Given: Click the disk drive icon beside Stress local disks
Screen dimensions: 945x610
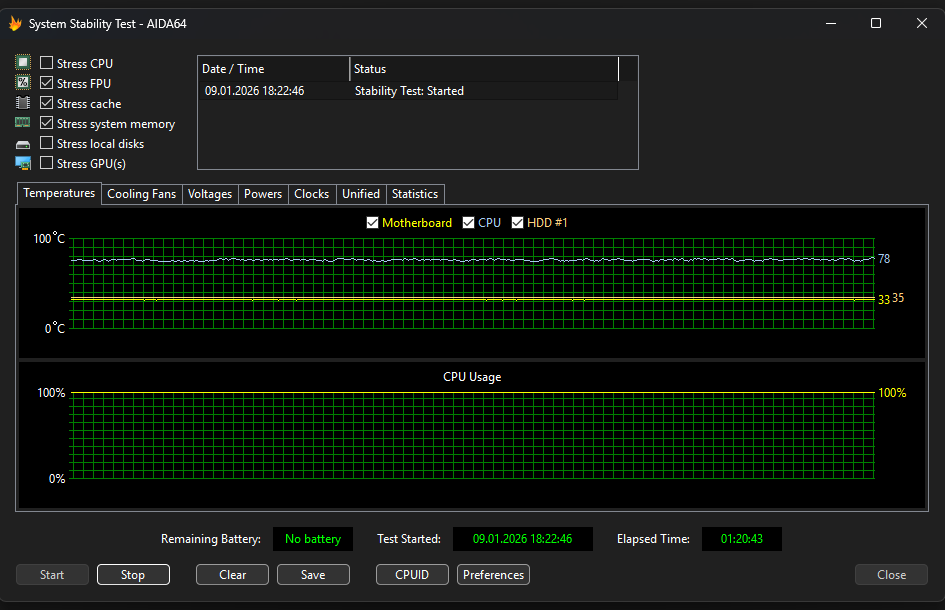Looking at the screenshot, I should point(23,145).
